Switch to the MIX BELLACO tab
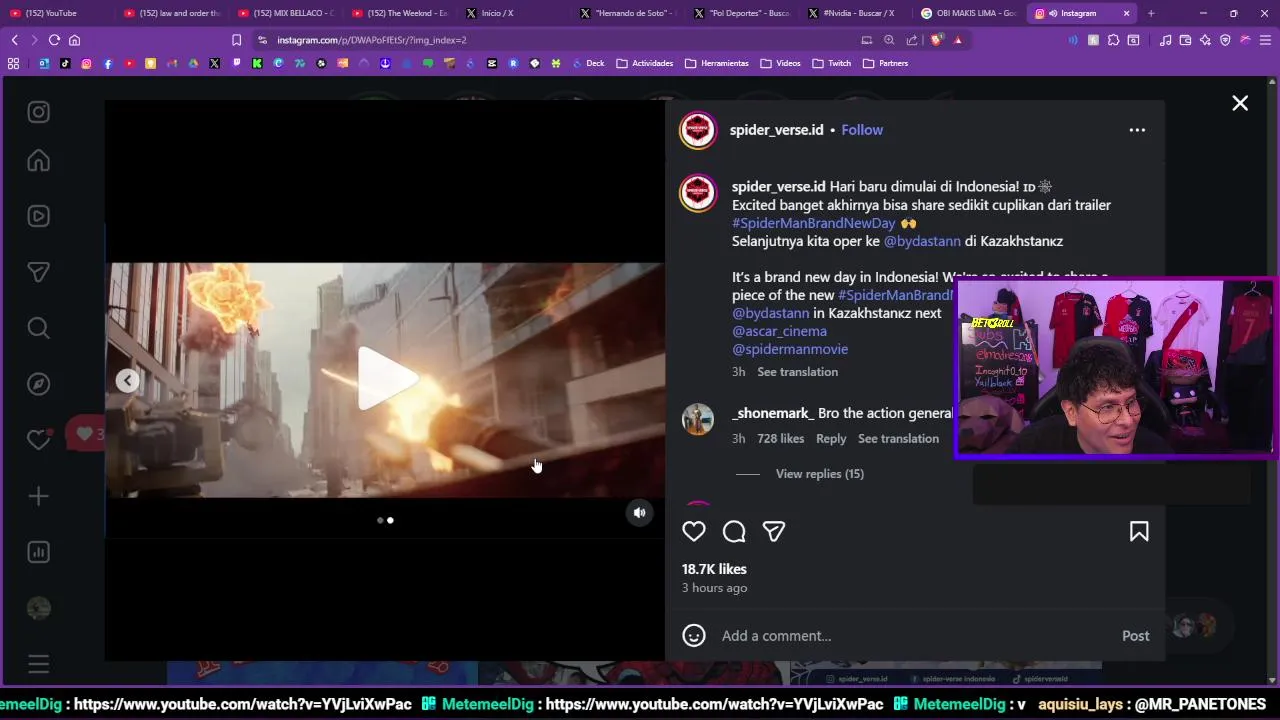The width and height of the screenshot is (1280, 720). click(x=288, y=13)
